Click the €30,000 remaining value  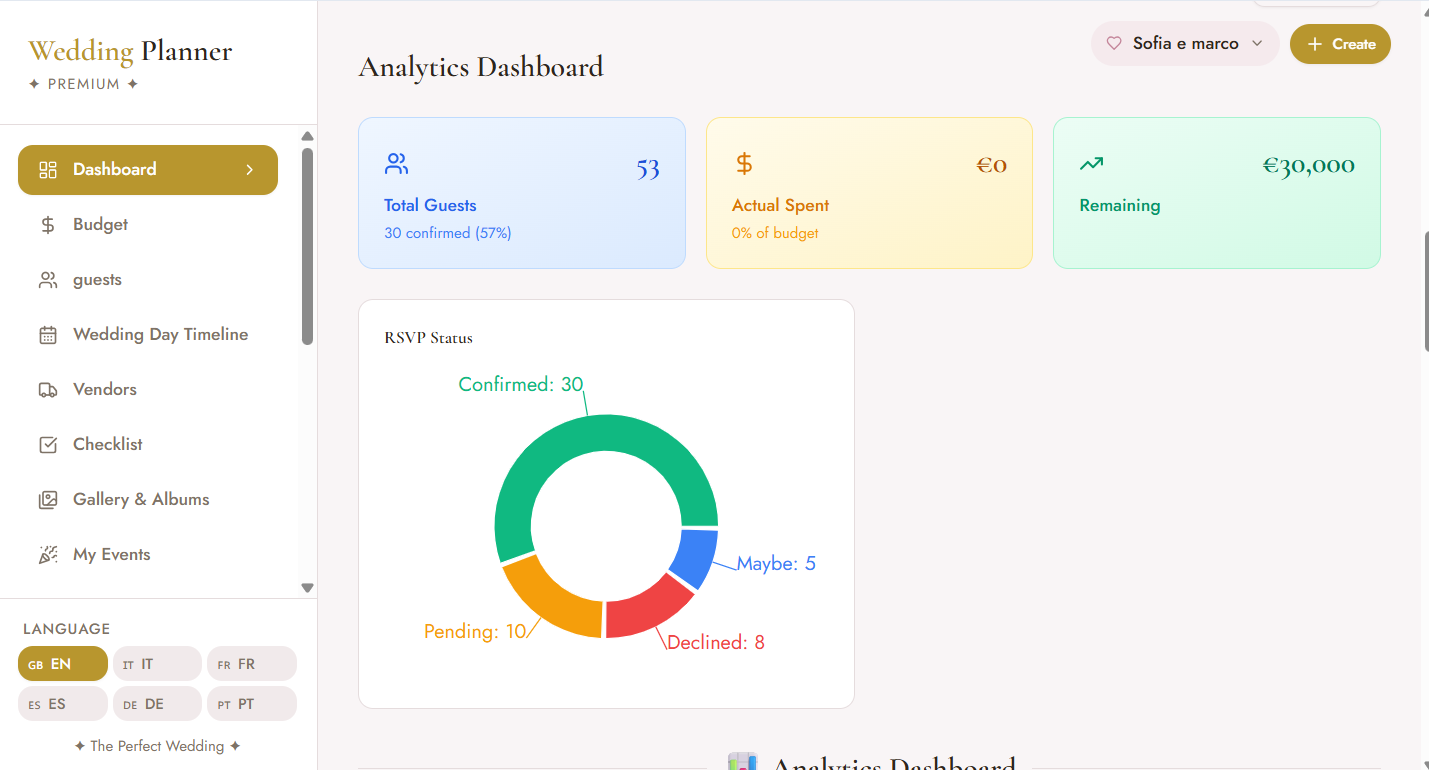[1308, 165]
